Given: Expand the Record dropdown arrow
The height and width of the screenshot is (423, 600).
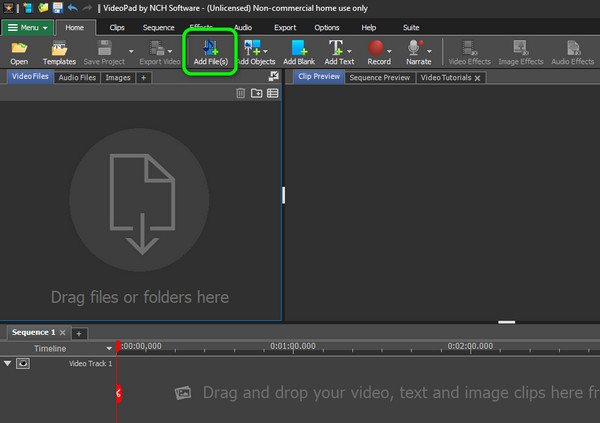Looking at the screenshot, I should coord(390,51).
